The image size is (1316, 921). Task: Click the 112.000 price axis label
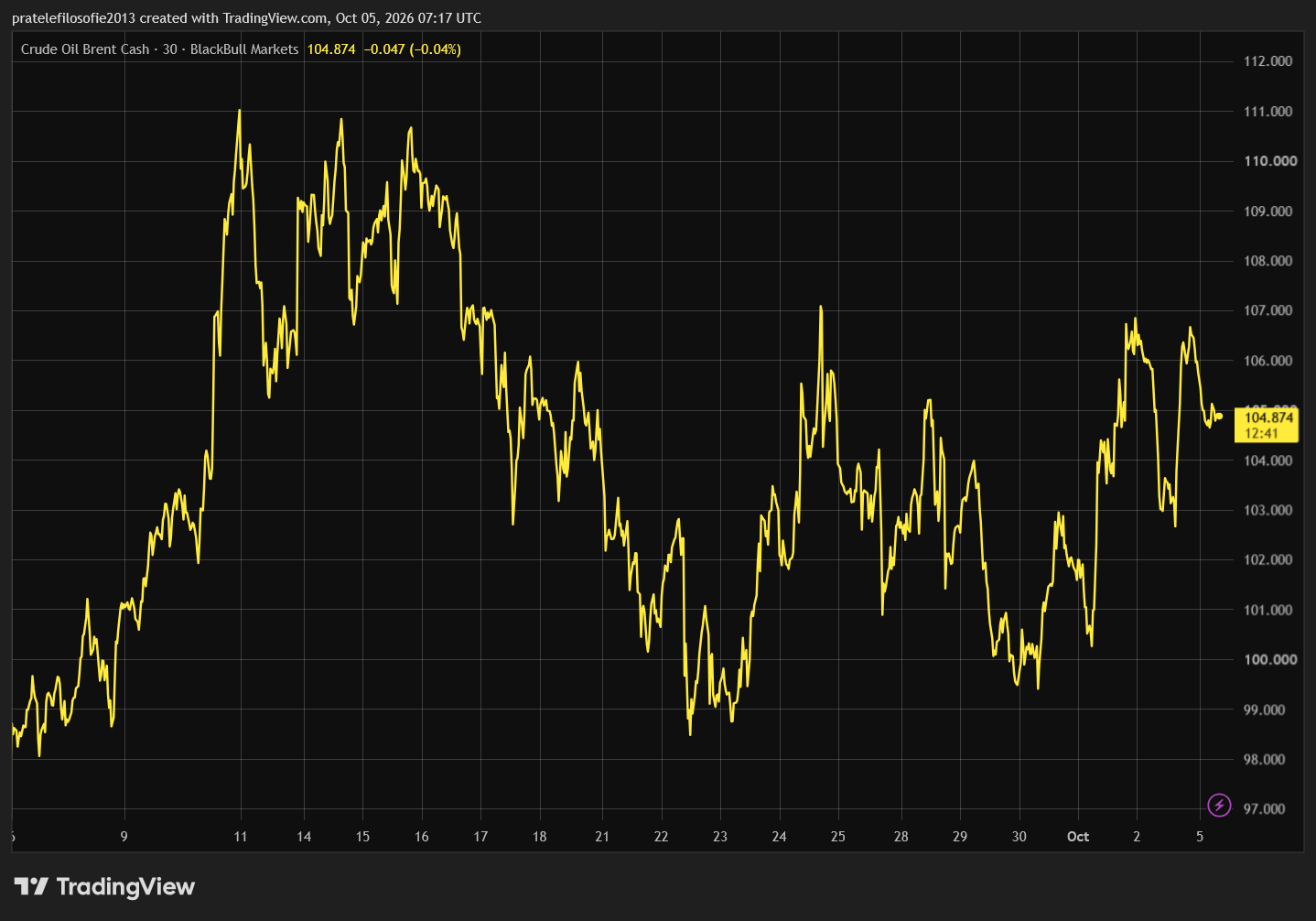tap(1267, 61)
